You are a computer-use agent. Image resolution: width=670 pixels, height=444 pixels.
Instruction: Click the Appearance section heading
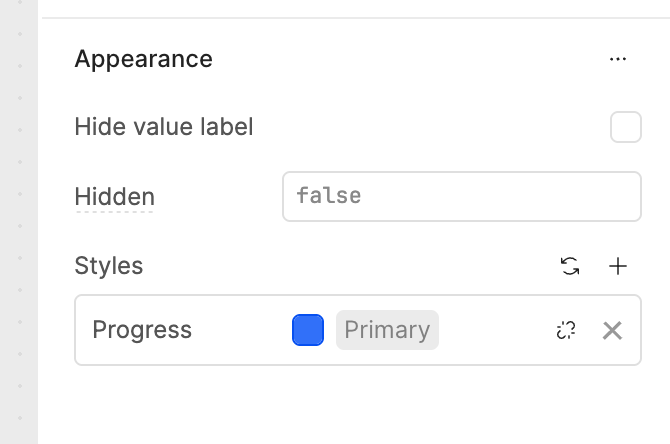[143, 59]
